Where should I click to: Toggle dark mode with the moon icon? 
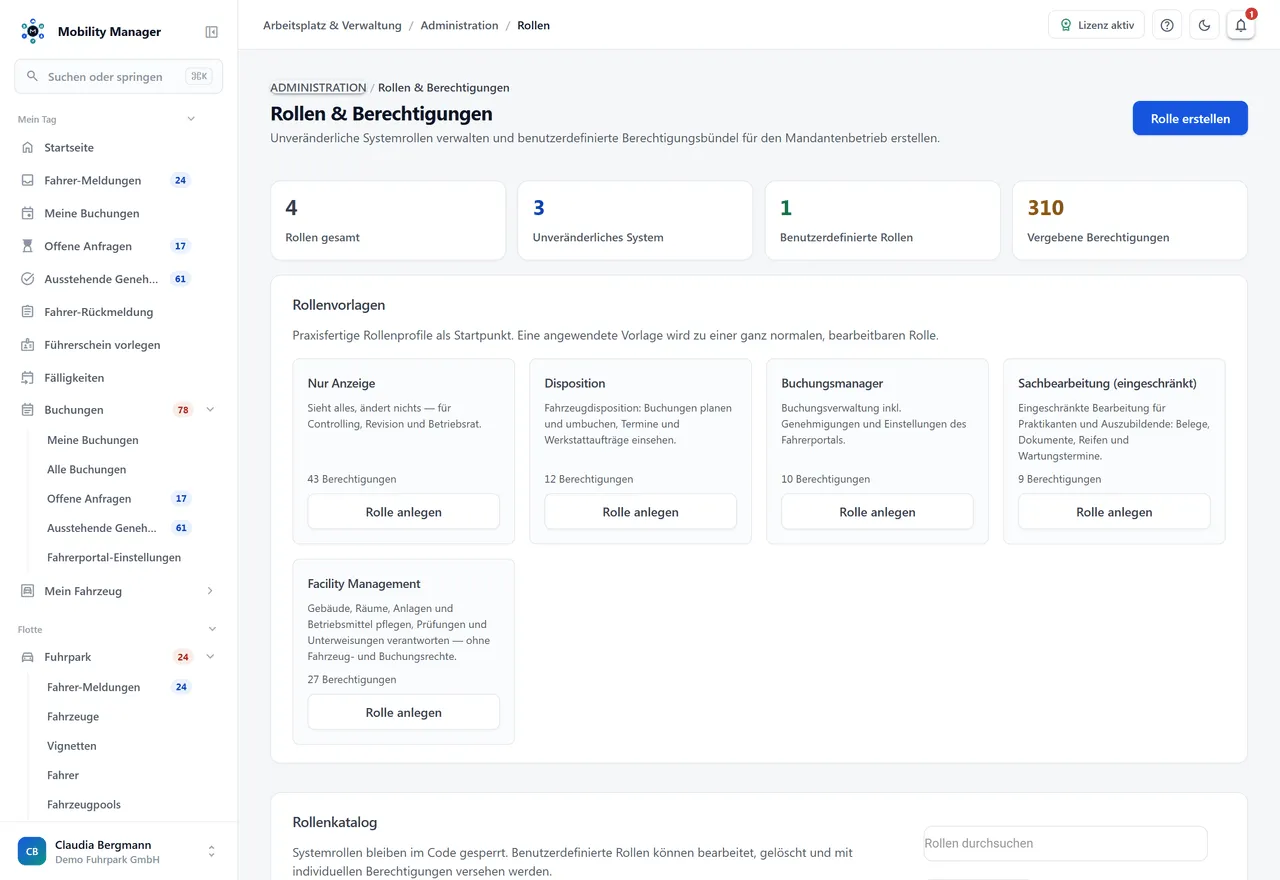click(1204, 25)
